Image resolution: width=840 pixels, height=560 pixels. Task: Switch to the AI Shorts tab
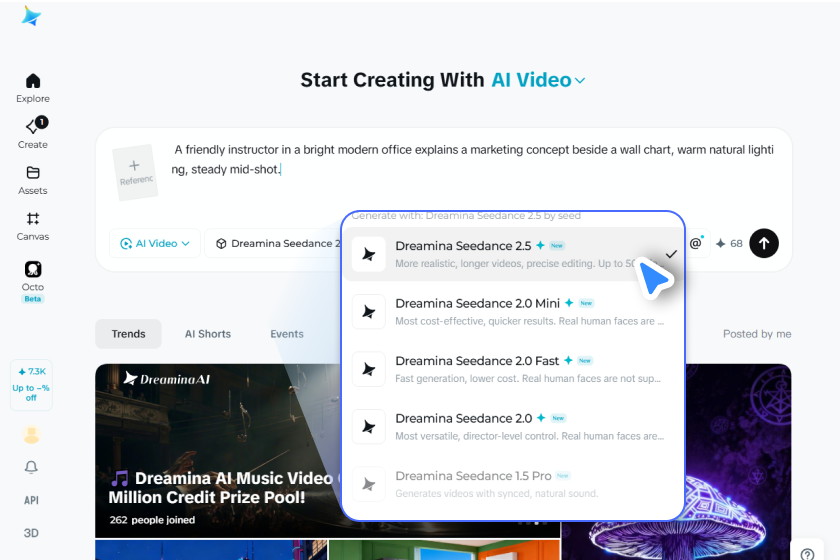[208, 334]
